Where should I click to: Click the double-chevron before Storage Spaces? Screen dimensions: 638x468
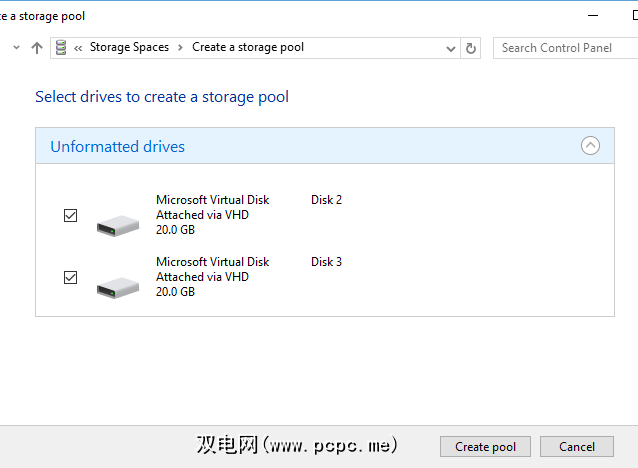pyautogui.click(x=79, y=48)
